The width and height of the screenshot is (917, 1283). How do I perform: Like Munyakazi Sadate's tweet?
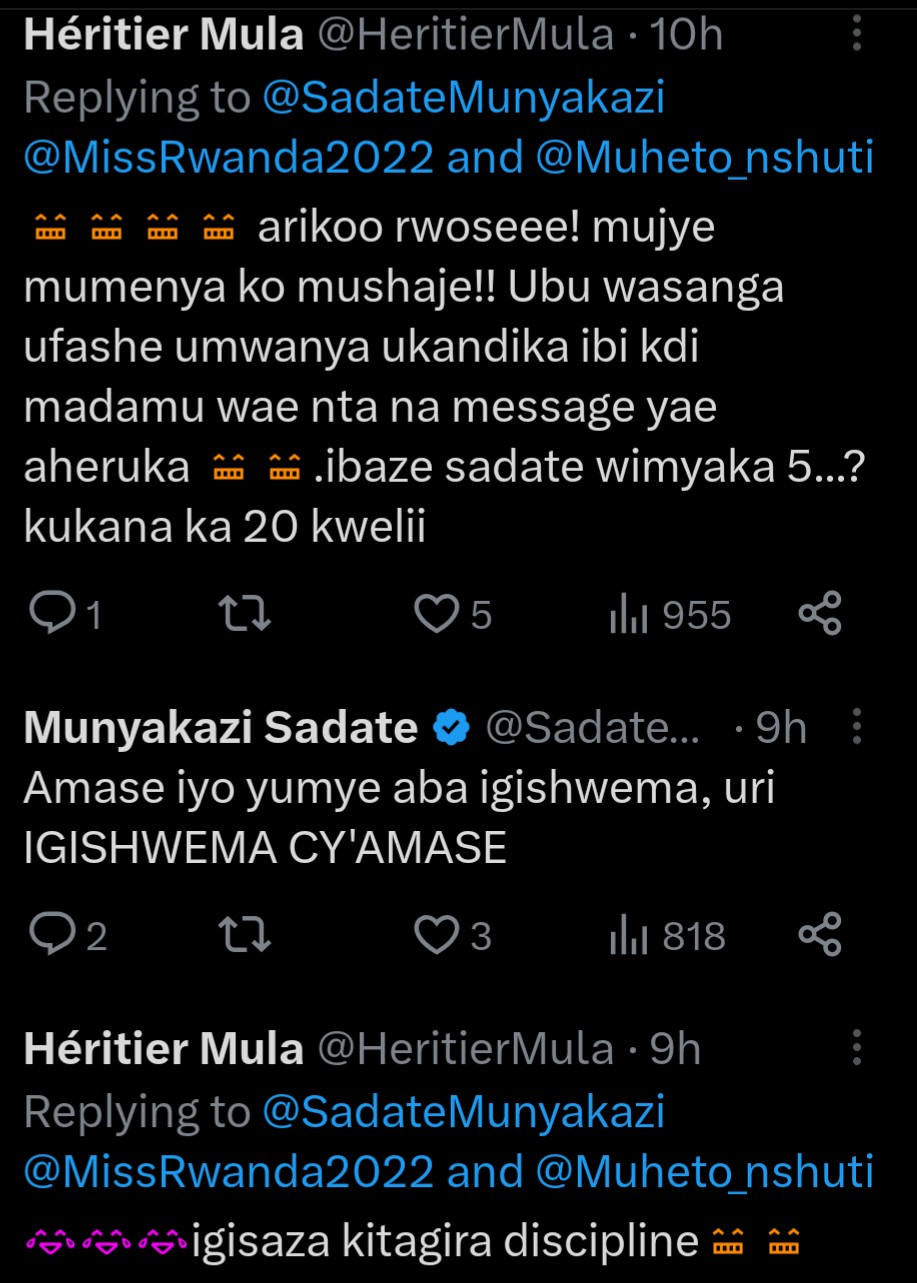pos(436,935)
